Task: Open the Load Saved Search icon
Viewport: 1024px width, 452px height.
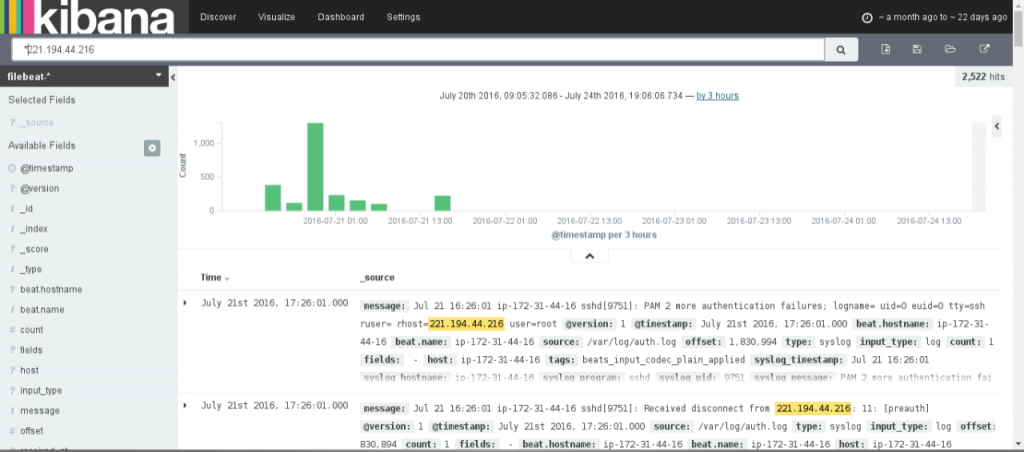Action: [950, 49]
